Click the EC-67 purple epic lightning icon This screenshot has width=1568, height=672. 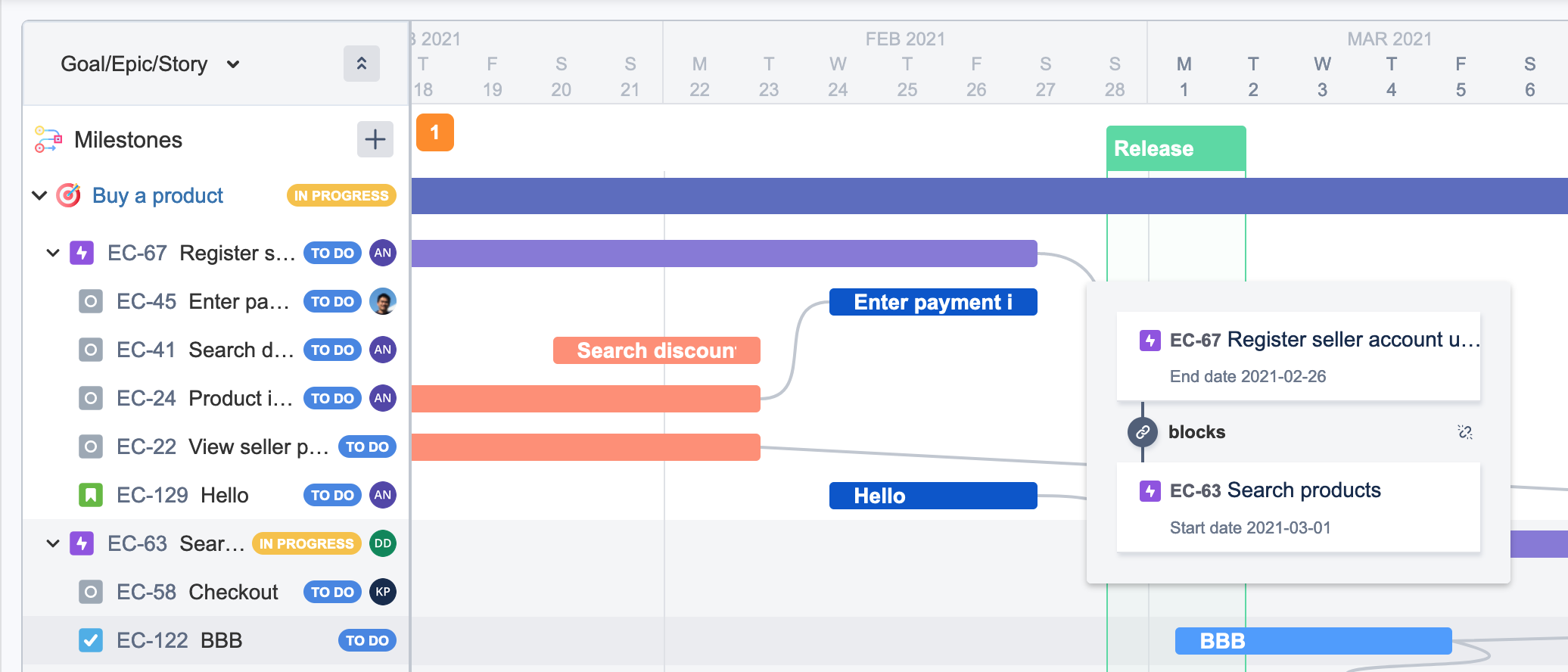pyautogui.click(x=82, y=253)
